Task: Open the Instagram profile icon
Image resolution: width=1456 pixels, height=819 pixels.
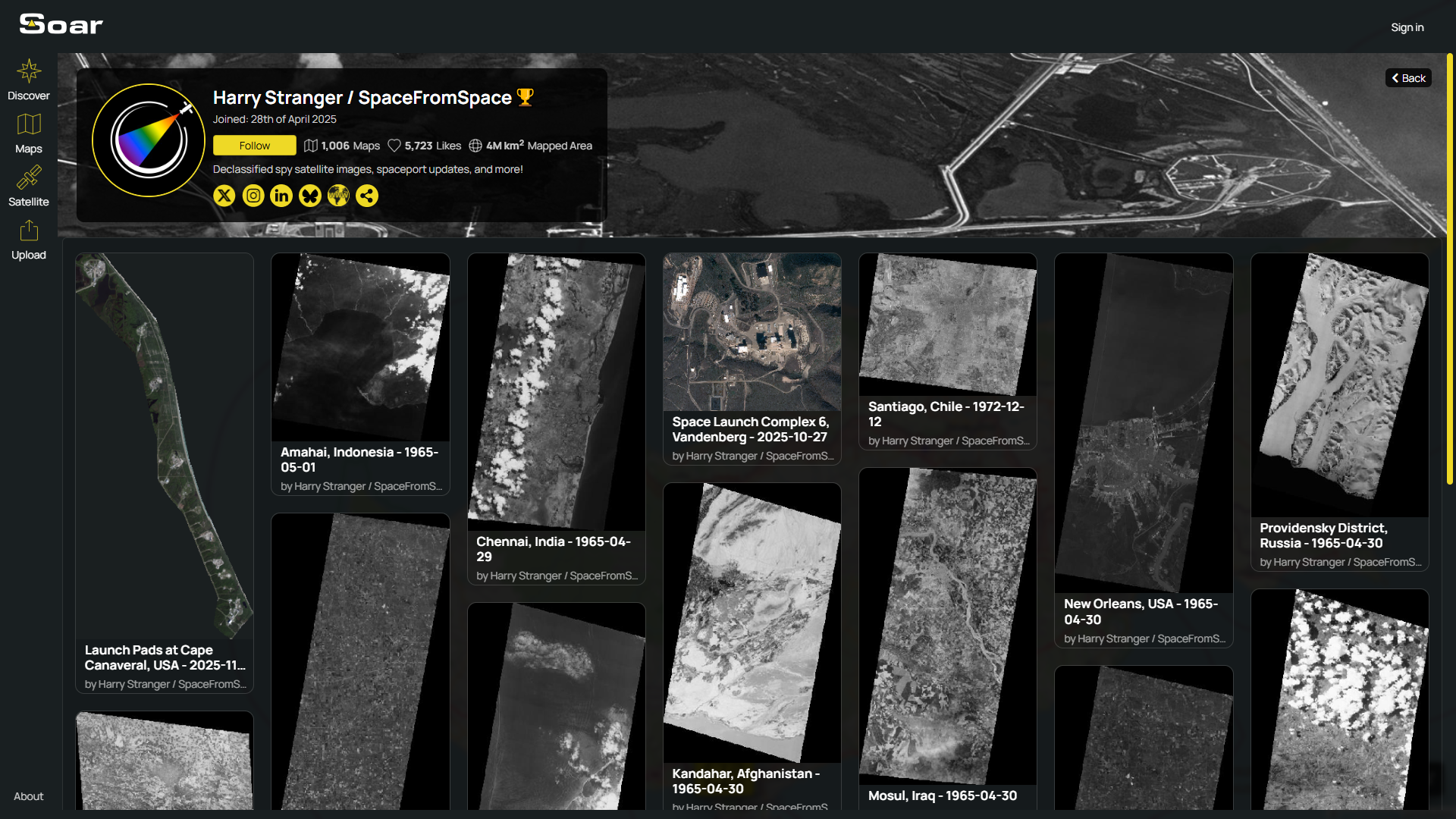Action: (x=253, y=196)
